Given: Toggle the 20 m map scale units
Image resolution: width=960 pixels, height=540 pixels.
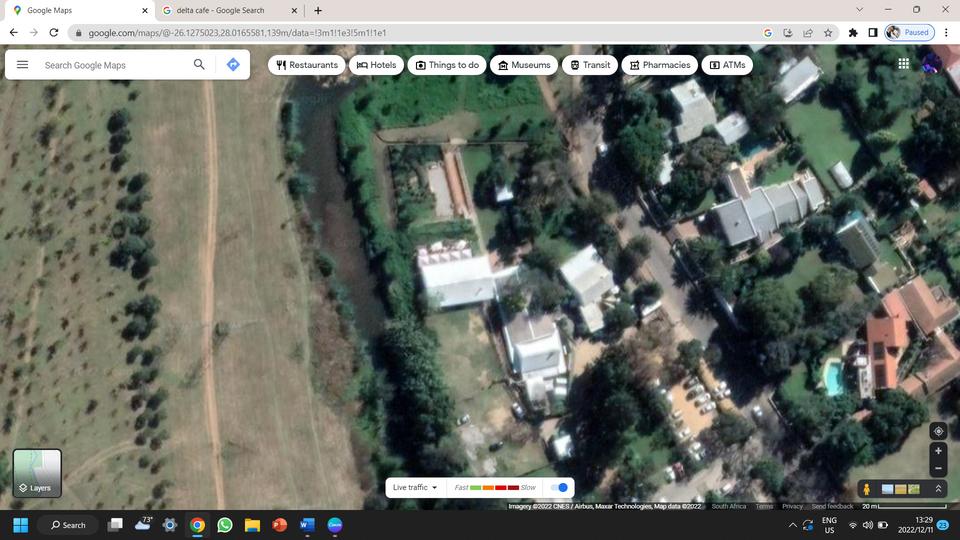Looking at the screenshot, I should tap(904, 506).
